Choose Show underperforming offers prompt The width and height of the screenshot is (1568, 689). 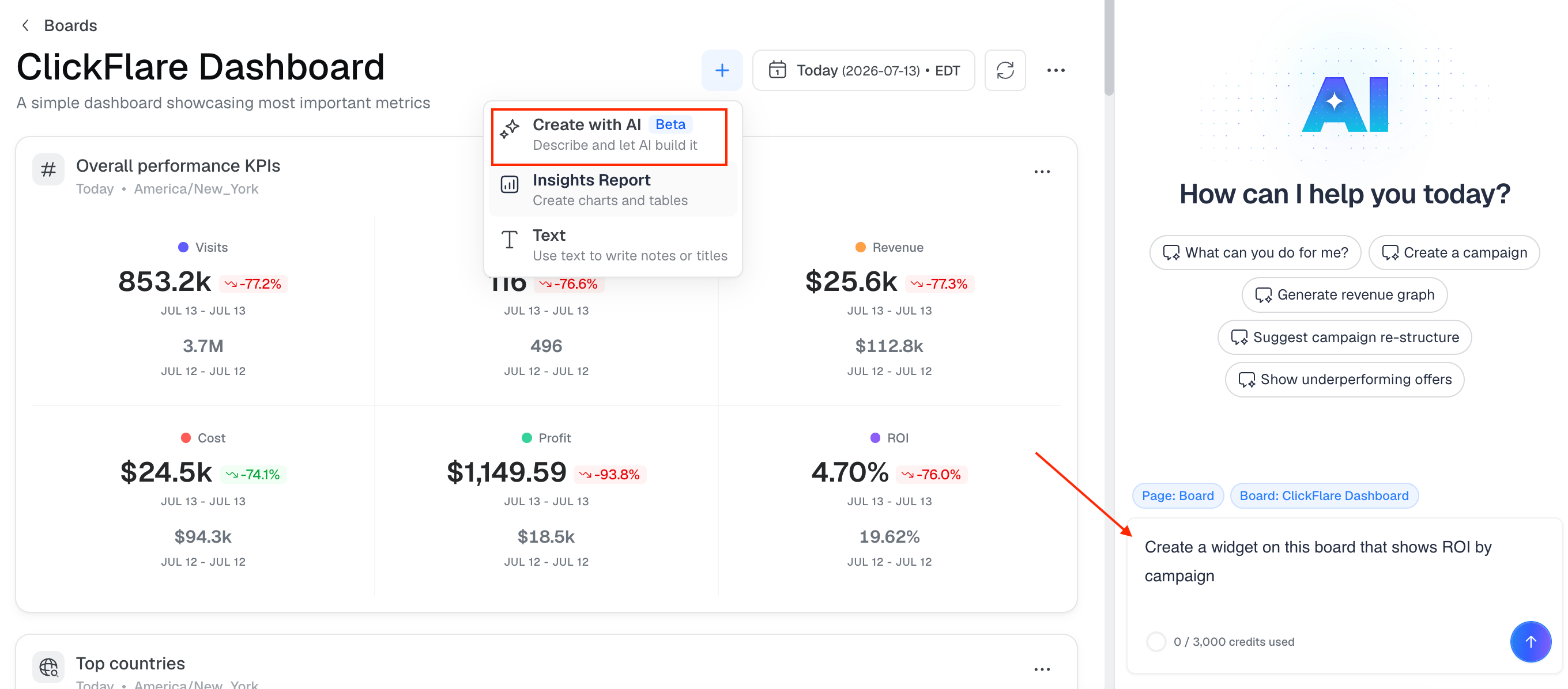click(x=1344, y=380)
